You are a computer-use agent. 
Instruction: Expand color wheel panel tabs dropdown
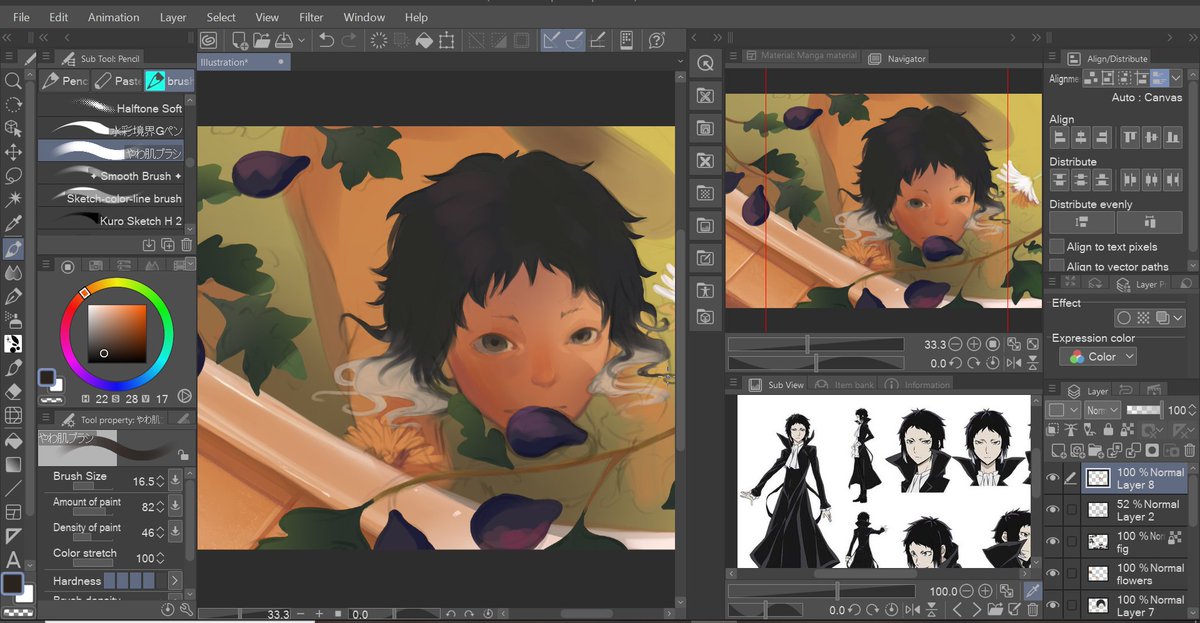click(x=190, y=265)
